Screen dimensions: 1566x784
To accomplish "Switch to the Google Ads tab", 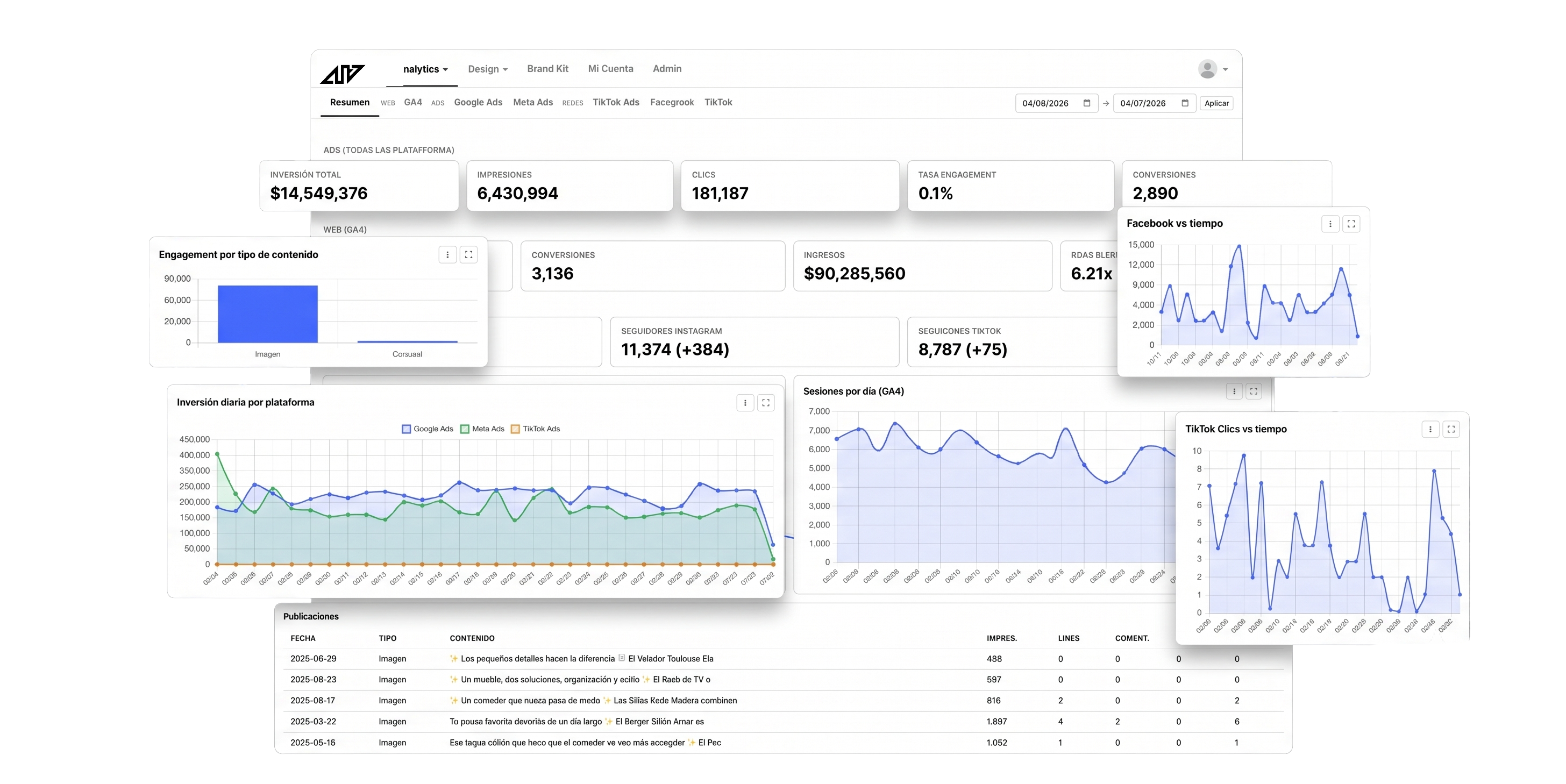I will click(478, 102).
